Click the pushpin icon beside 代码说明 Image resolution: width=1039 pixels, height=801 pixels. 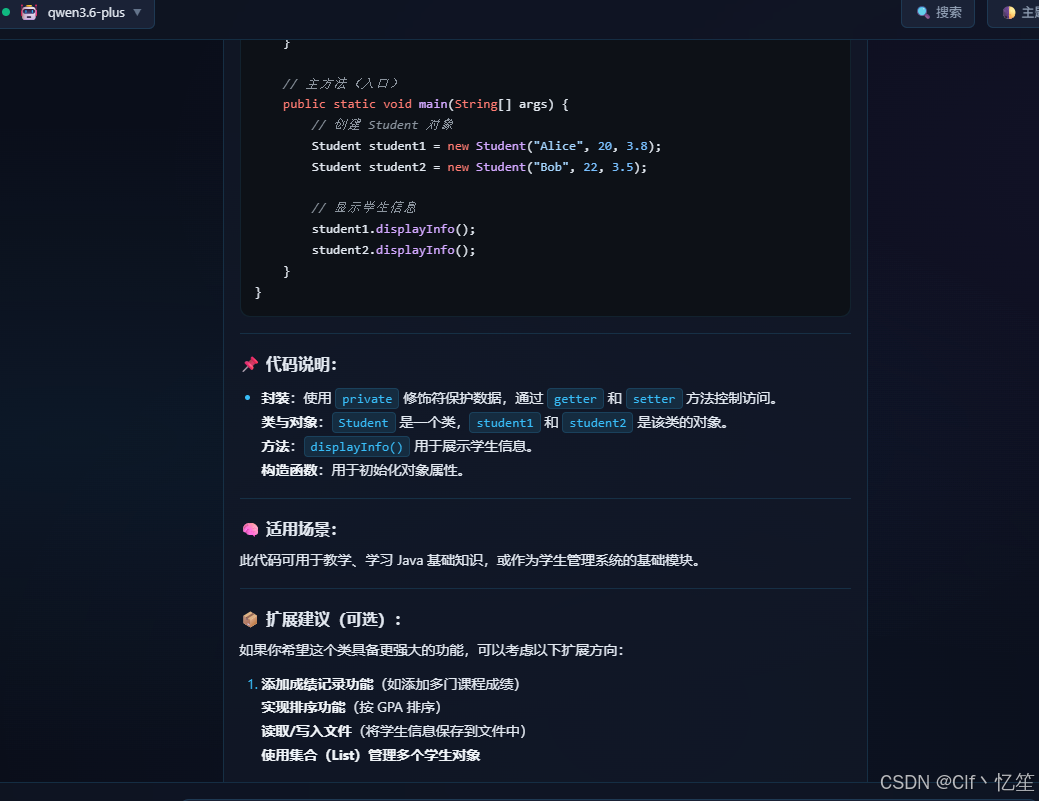(250, 364)
